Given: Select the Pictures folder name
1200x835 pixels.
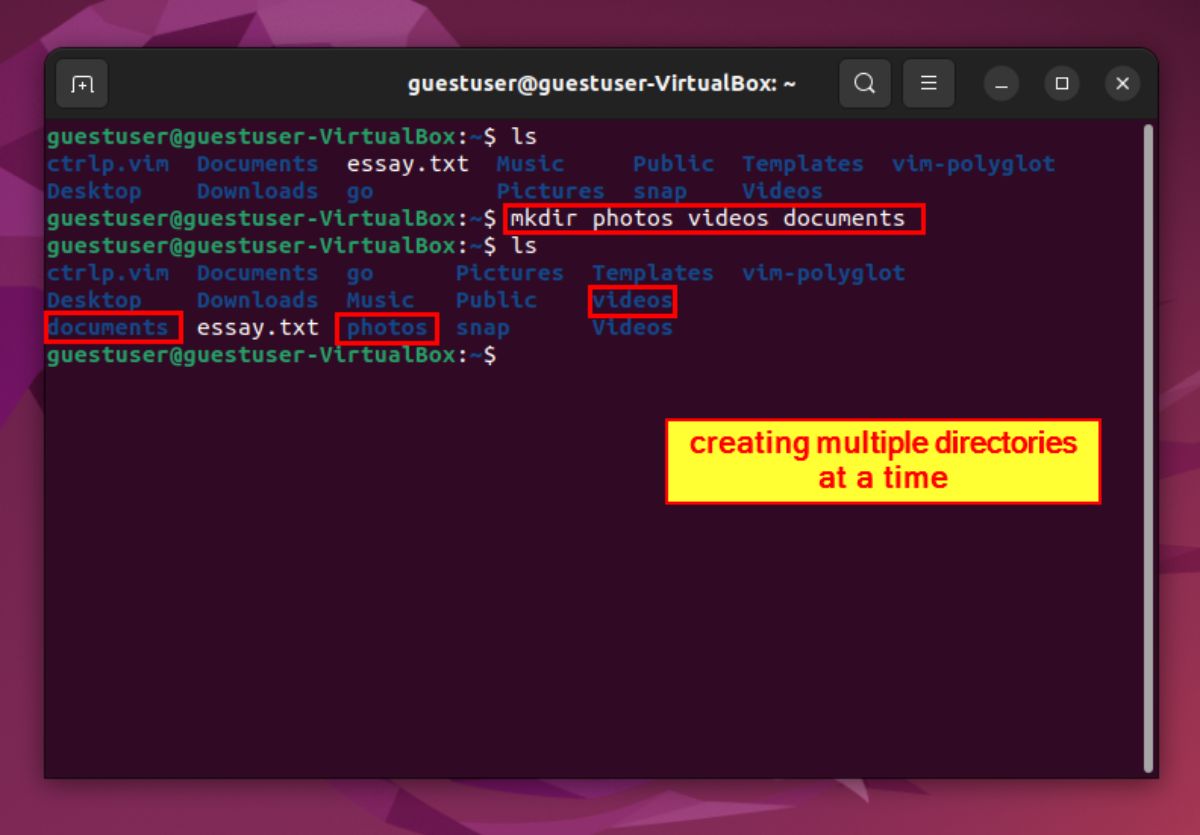Looking at the screenshot, I should (x=510, y=273).
